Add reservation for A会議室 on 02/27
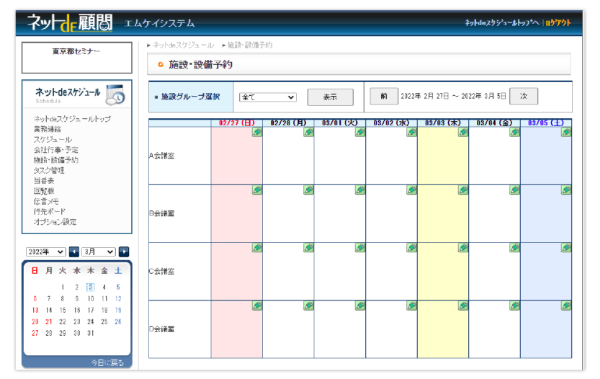 pos(257,132)
